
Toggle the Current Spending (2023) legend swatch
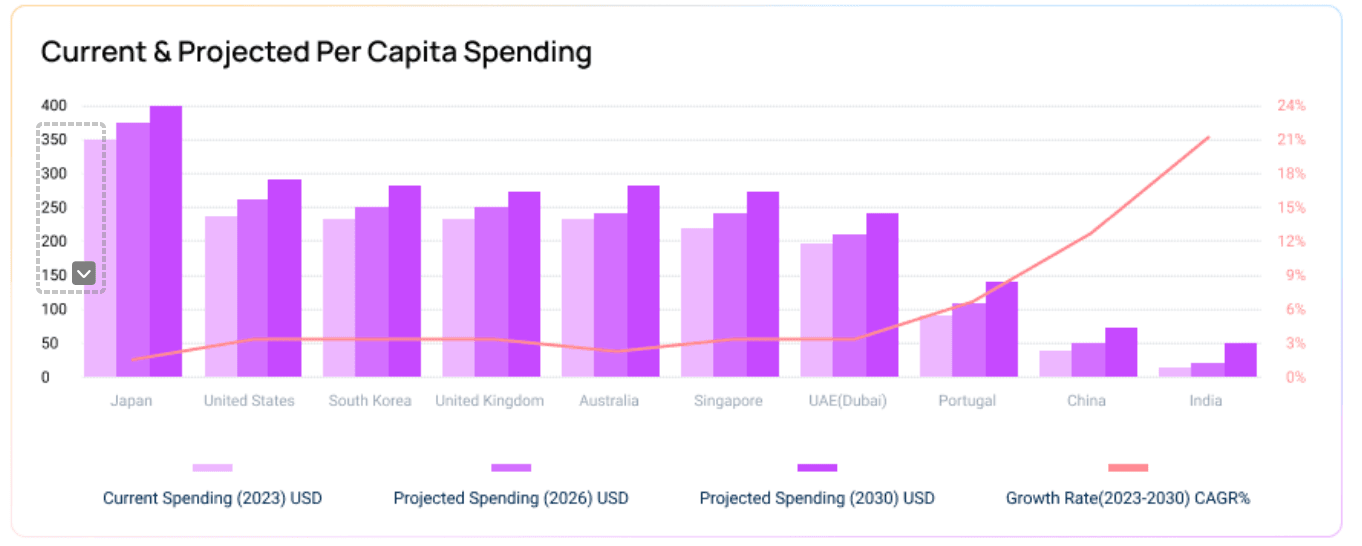[x=212, y=467]
